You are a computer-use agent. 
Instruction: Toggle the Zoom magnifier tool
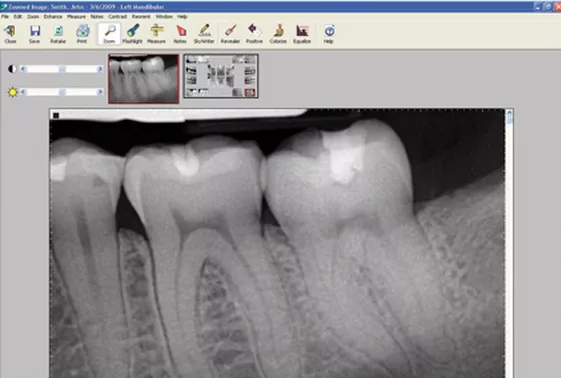(x=109, y=34)
